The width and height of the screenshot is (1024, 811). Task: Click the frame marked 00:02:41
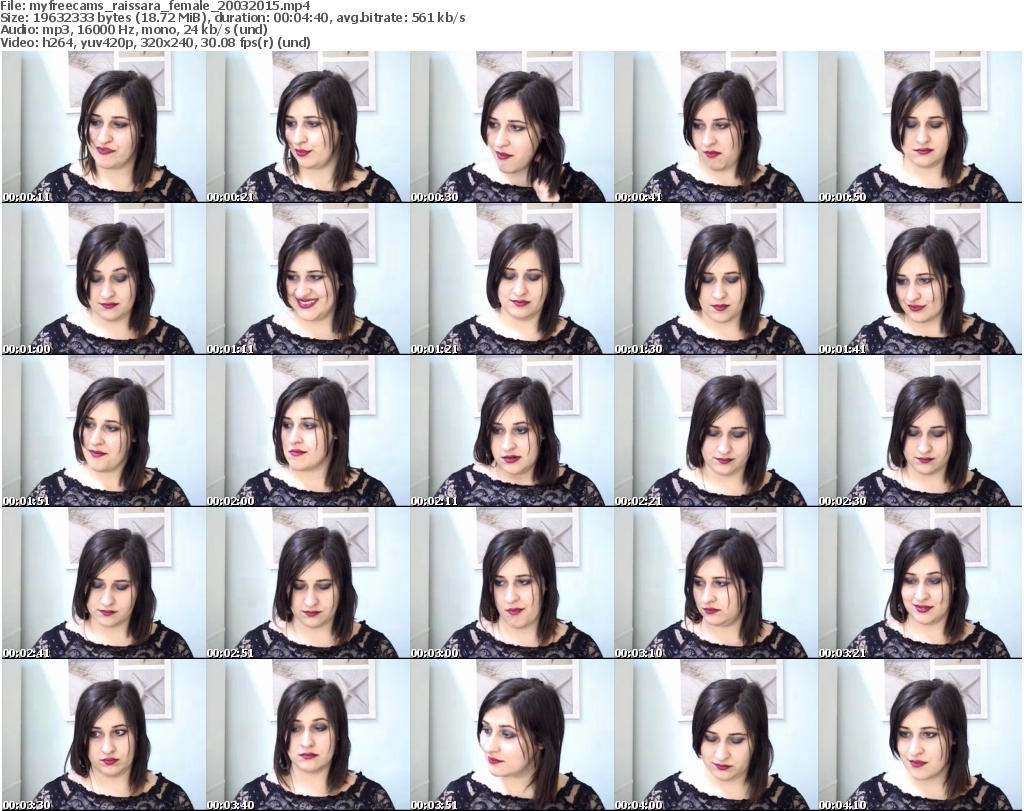(104, 583)
